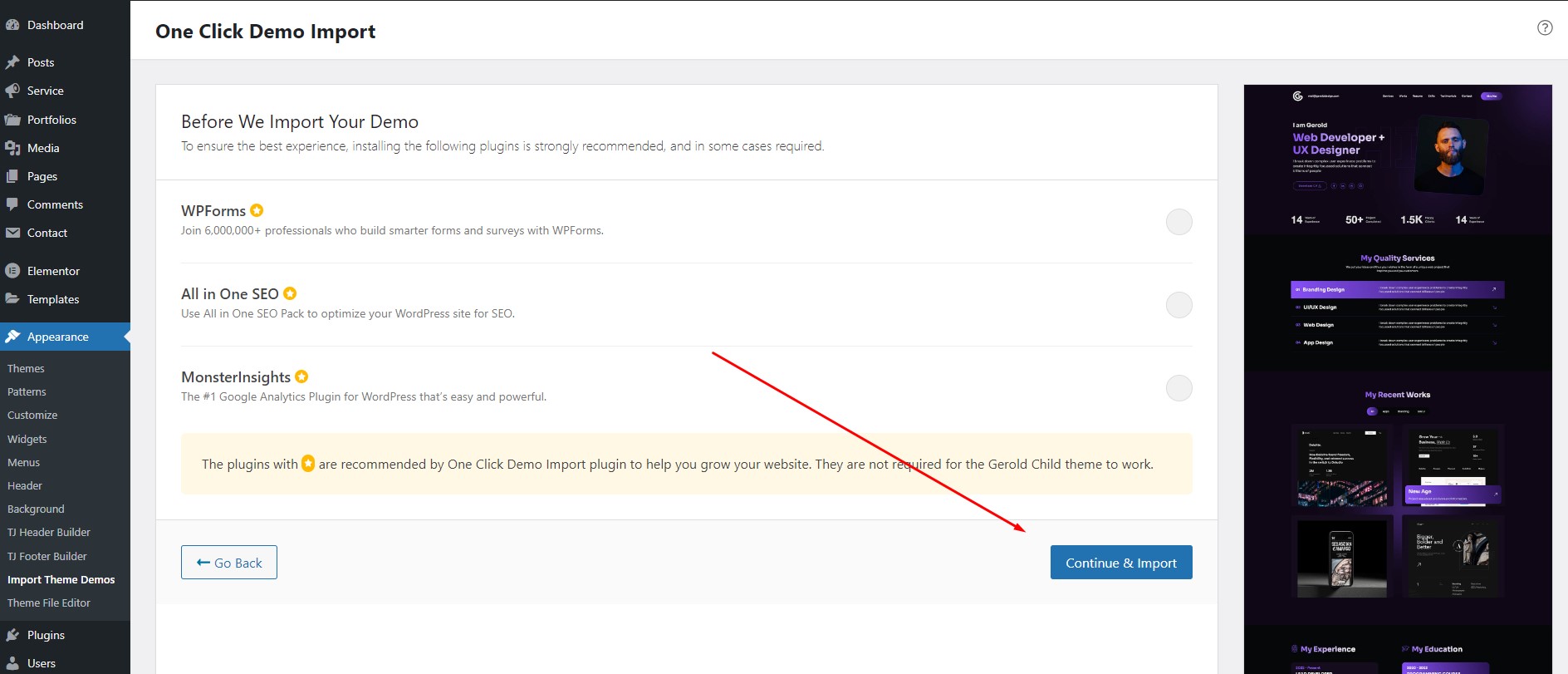Select the Appearance menu item
1568x674 pixels.
(x=65, y=337)
